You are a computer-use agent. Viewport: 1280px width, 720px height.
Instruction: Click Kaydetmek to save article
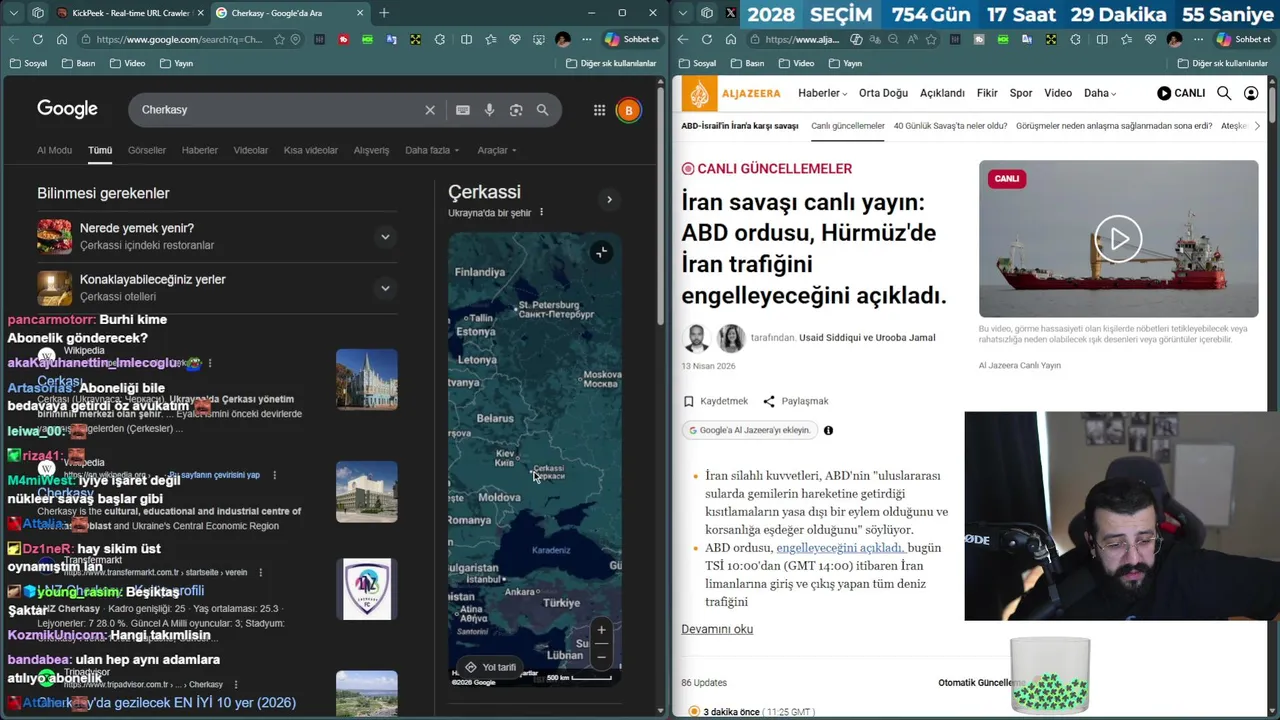point(715,401)
